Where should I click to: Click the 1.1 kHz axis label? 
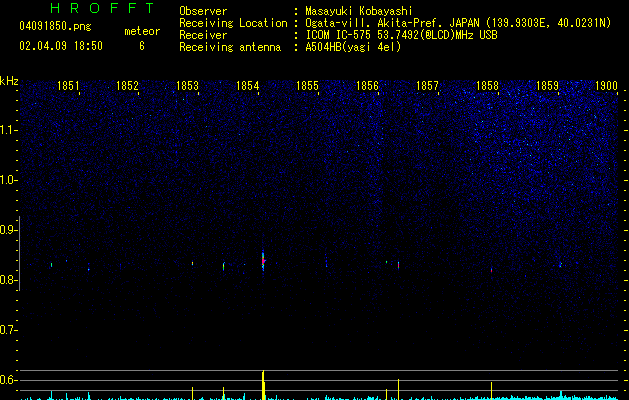click(x=8, y=130)
